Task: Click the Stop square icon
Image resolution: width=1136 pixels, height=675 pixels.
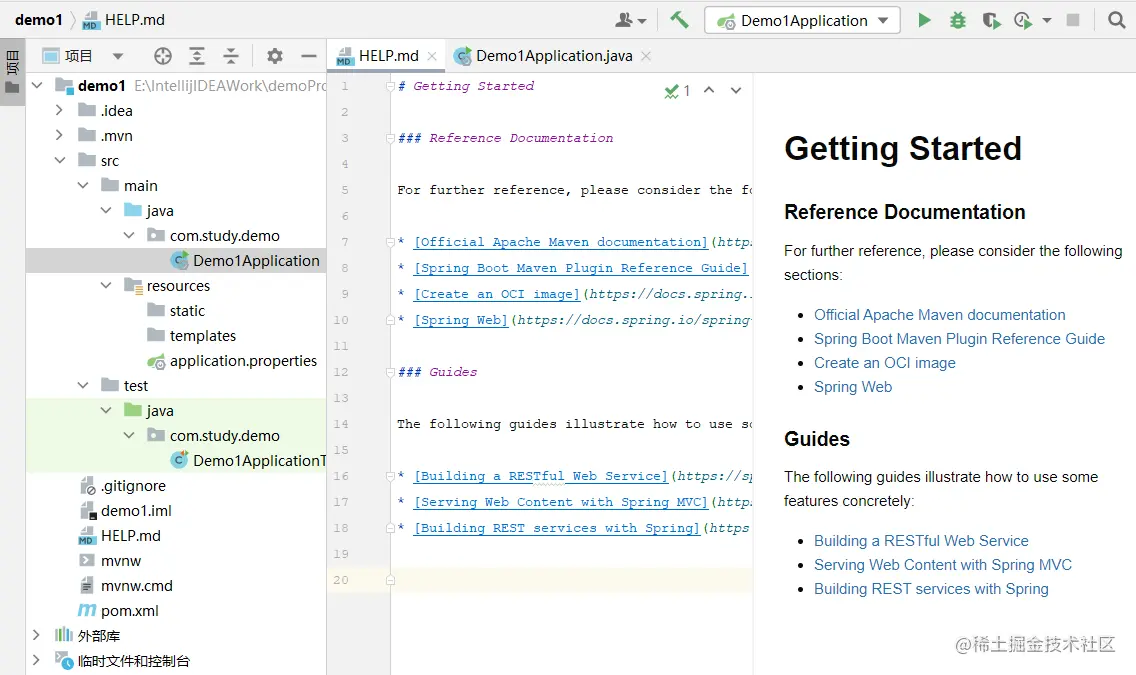Action: [x=1073, y=20]
